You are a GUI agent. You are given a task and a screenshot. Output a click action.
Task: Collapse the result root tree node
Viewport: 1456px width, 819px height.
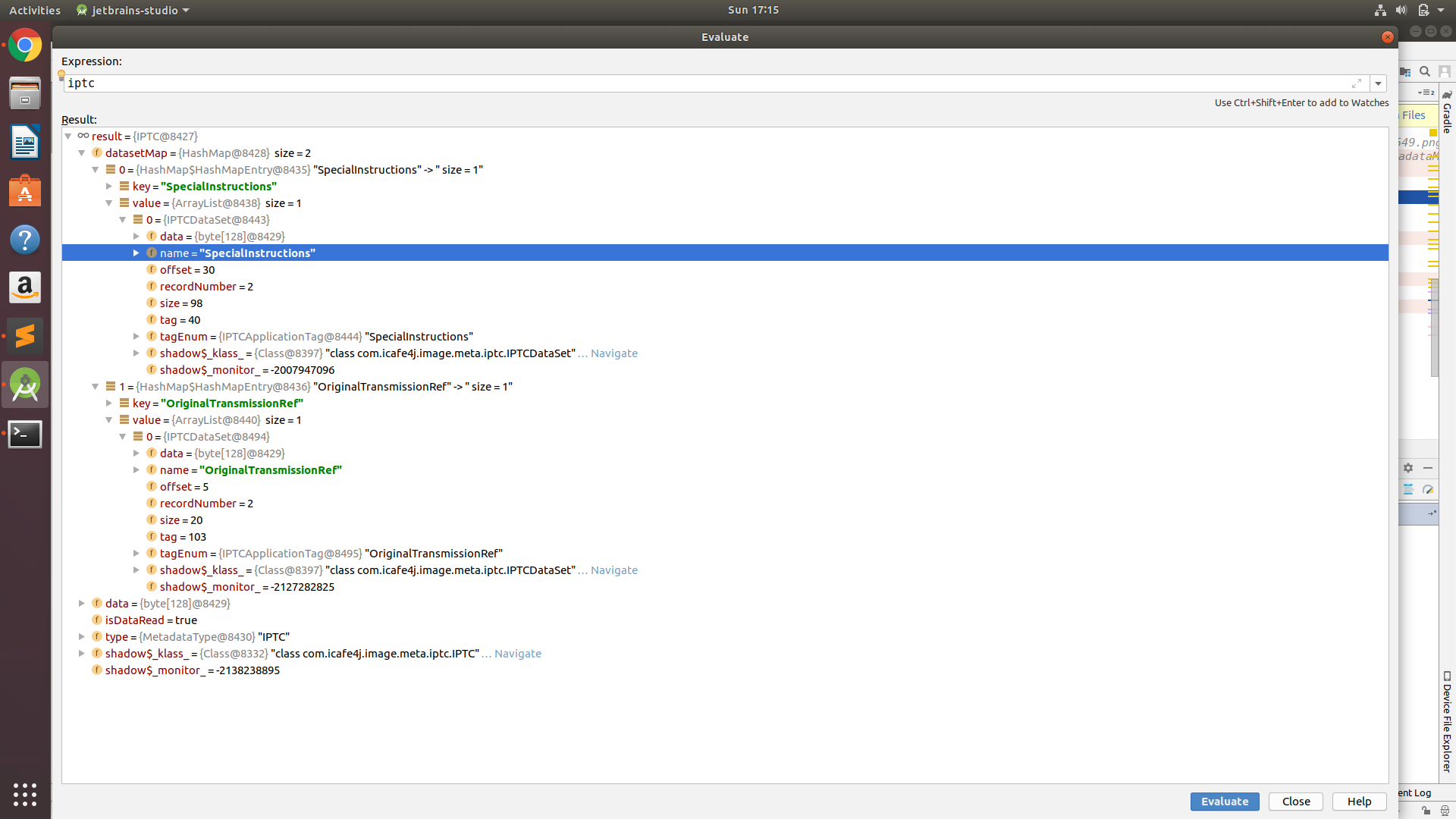click(x=68, y=136)
